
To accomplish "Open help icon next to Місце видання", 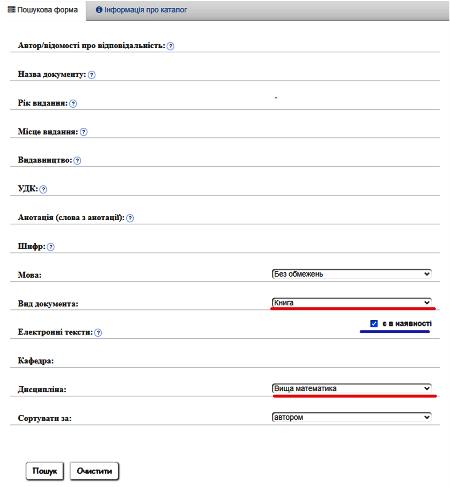I will point(84,132).
